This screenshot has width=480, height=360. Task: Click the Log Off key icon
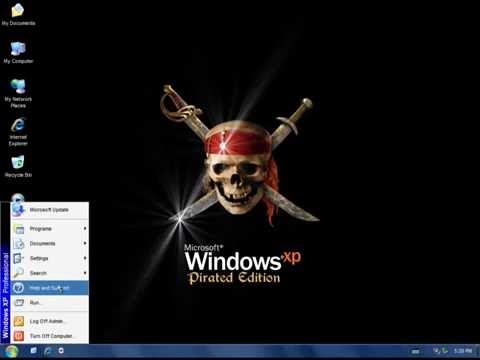click(19, 321)
